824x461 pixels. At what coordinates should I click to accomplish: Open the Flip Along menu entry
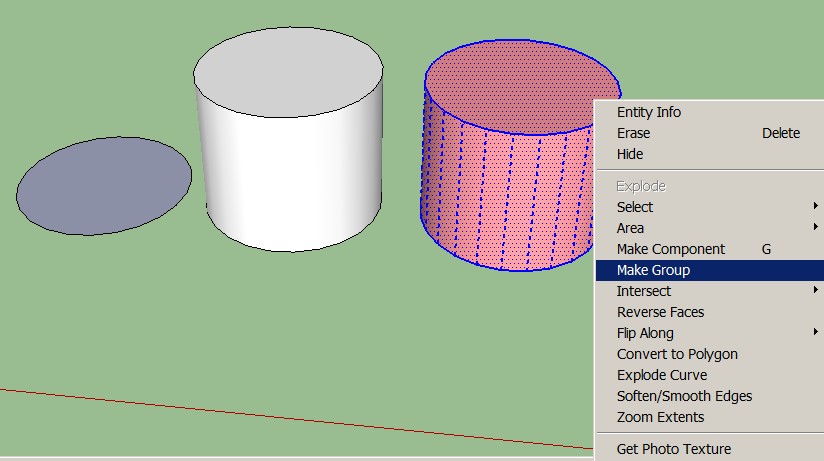coord(645,333)
